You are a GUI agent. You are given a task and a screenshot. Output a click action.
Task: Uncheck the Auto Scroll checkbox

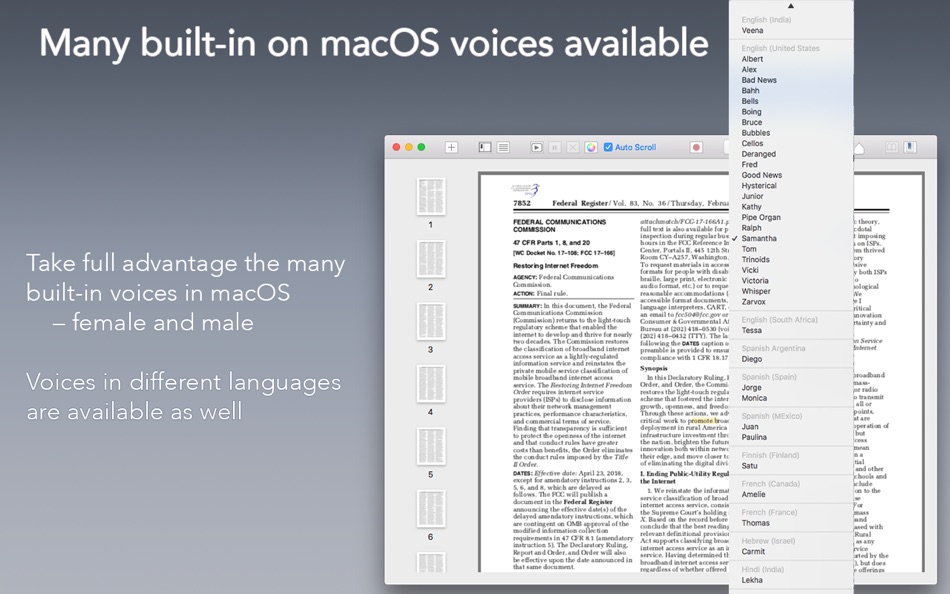tap(608, 147)
